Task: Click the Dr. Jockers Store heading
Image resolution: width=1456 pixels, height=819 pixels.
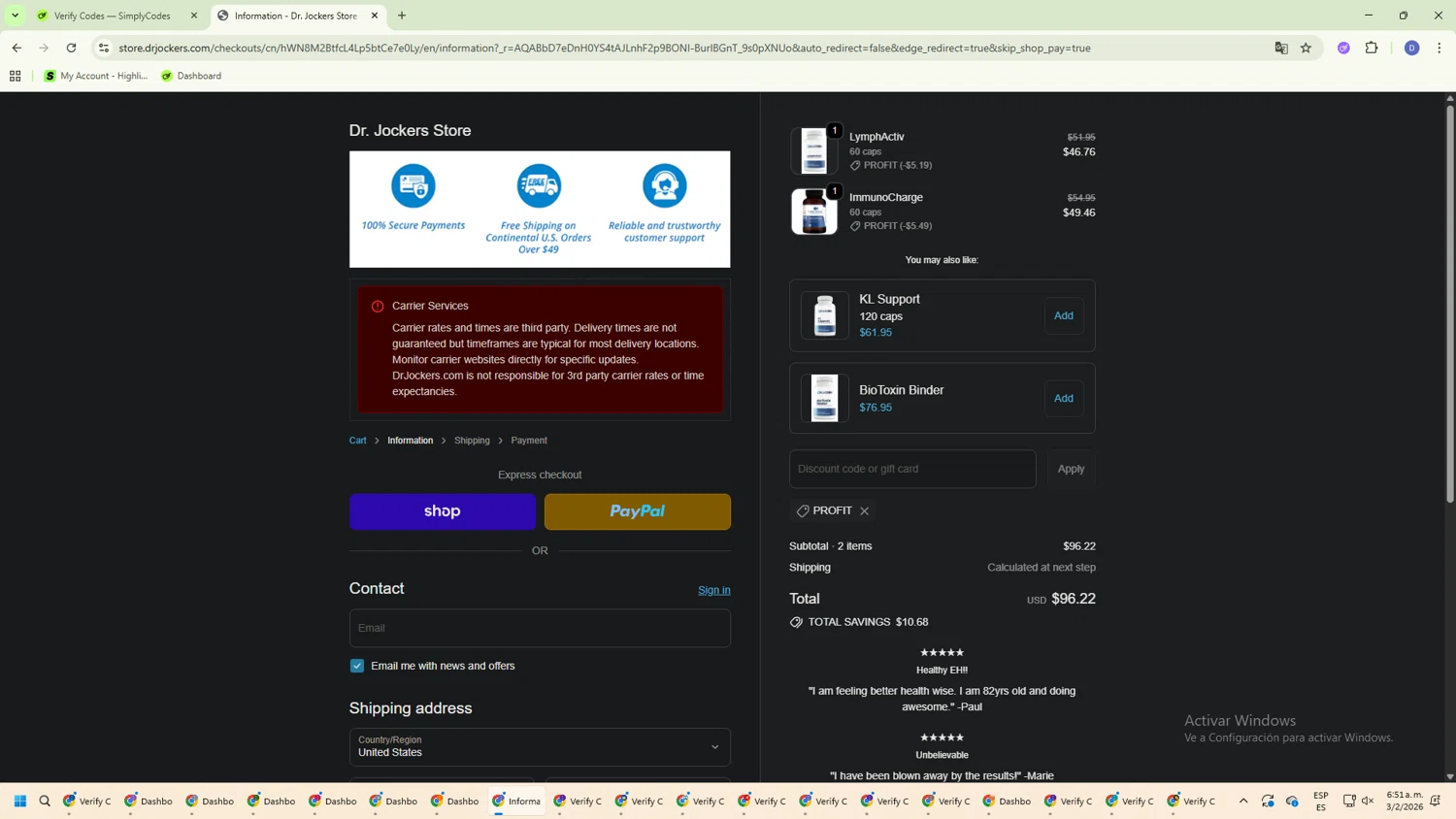Action: pyautogui.click(x=411, y=131)
